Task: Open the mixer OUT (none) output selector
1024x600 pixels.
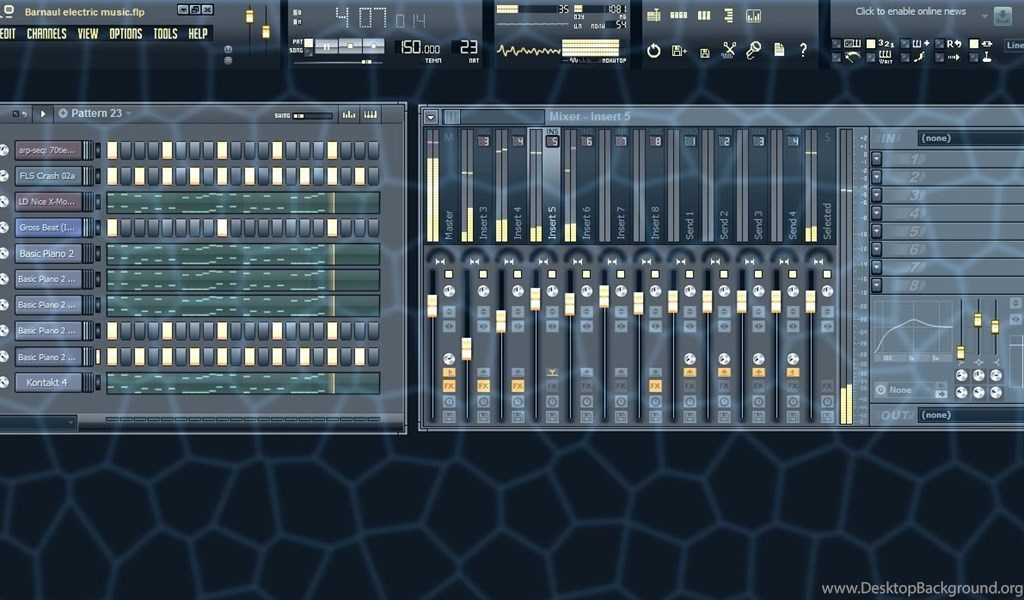Action: click(x=970, y=415)
